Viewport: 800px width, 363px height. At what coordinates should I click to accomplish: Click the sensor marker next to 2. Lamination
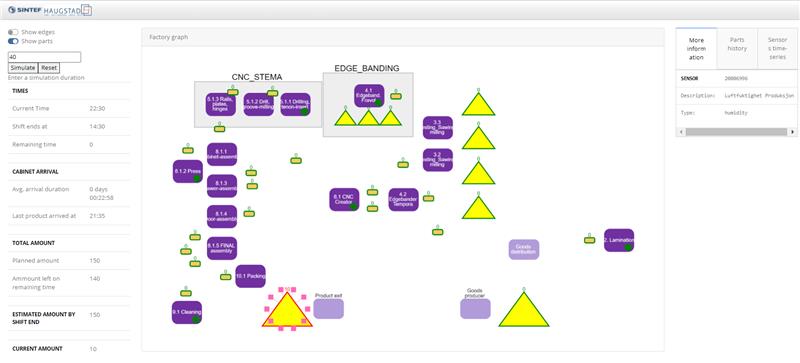pos(589,239)
